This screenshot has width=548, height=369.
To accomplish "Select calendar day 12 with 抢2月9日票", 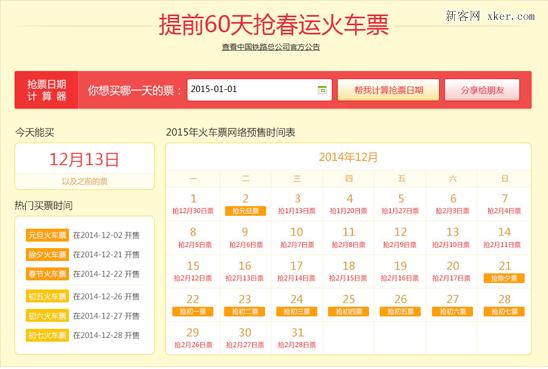I will point(401,238).
